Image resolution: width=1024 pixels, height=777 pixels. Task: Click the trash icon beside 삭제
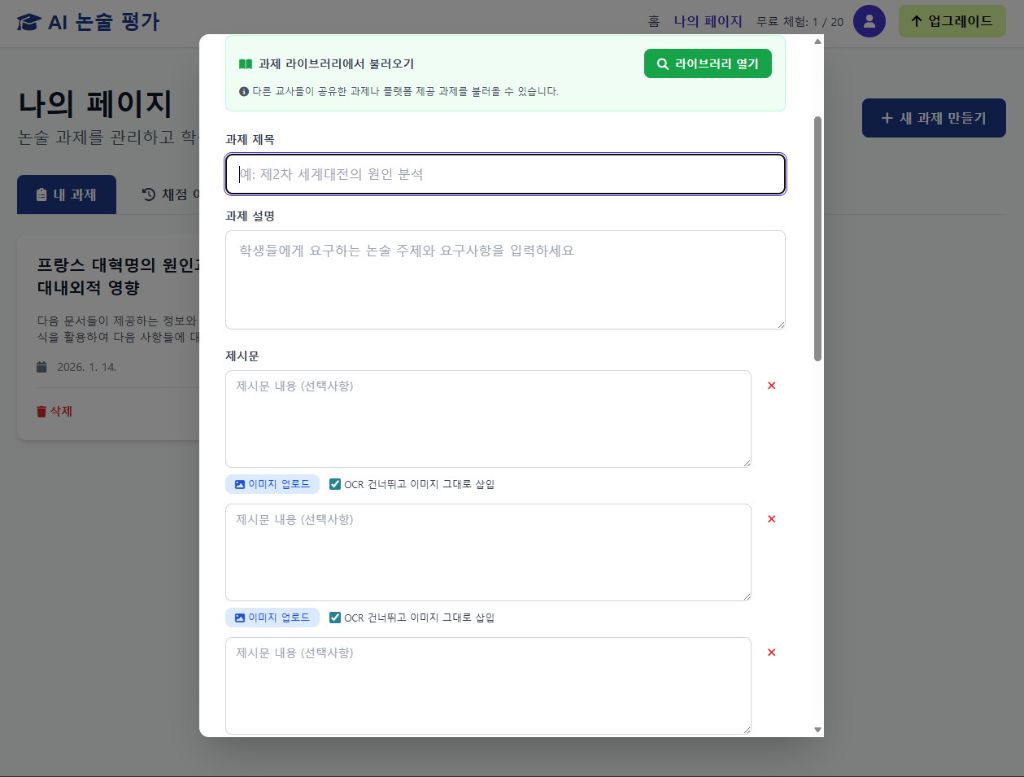tap(40, 411)
